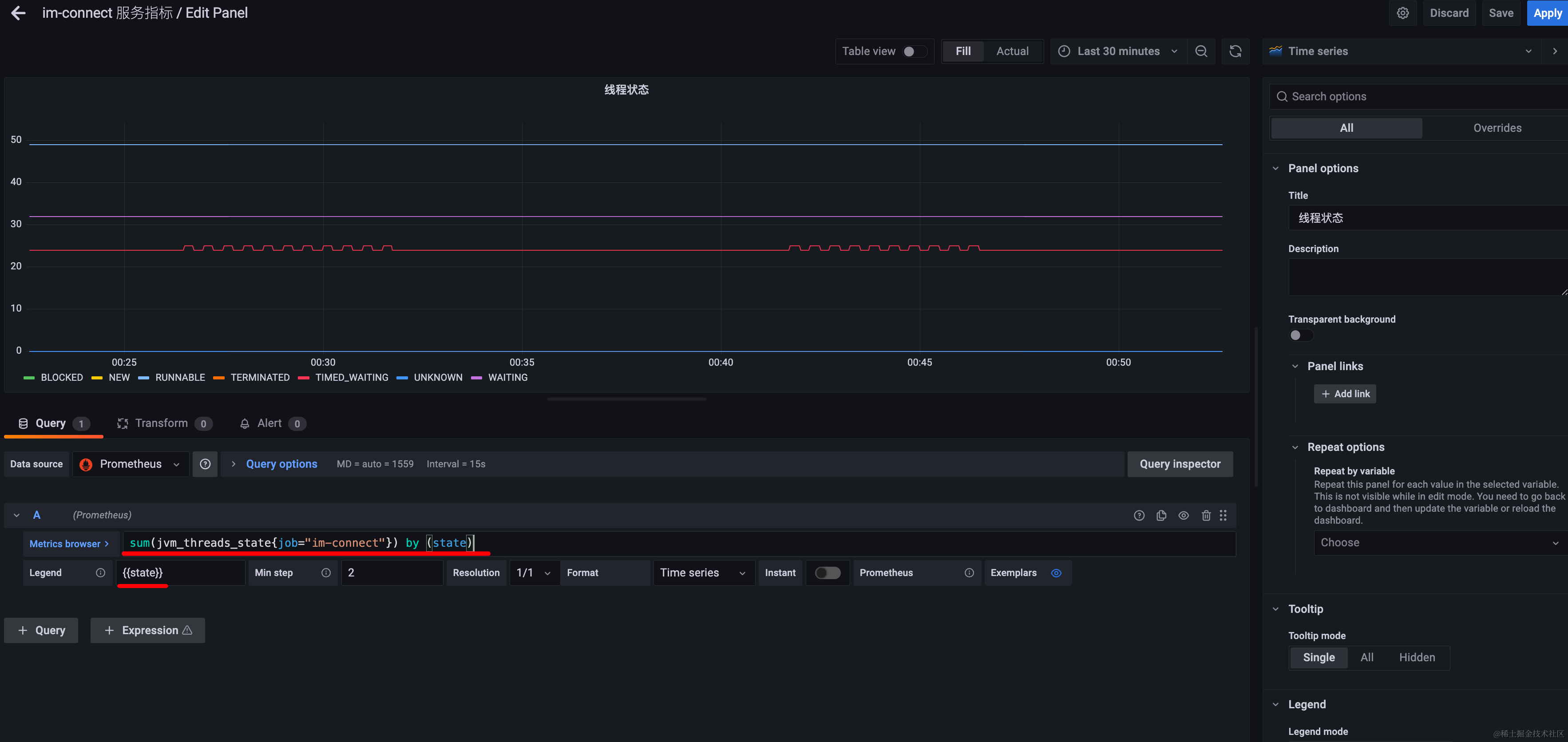
Task: Show query A help icon
Action: coord(1139,516)
